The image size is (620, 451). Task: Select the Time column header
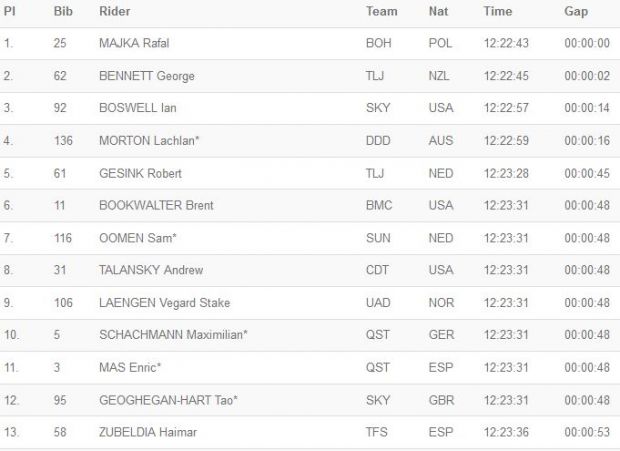click(497, 11)
